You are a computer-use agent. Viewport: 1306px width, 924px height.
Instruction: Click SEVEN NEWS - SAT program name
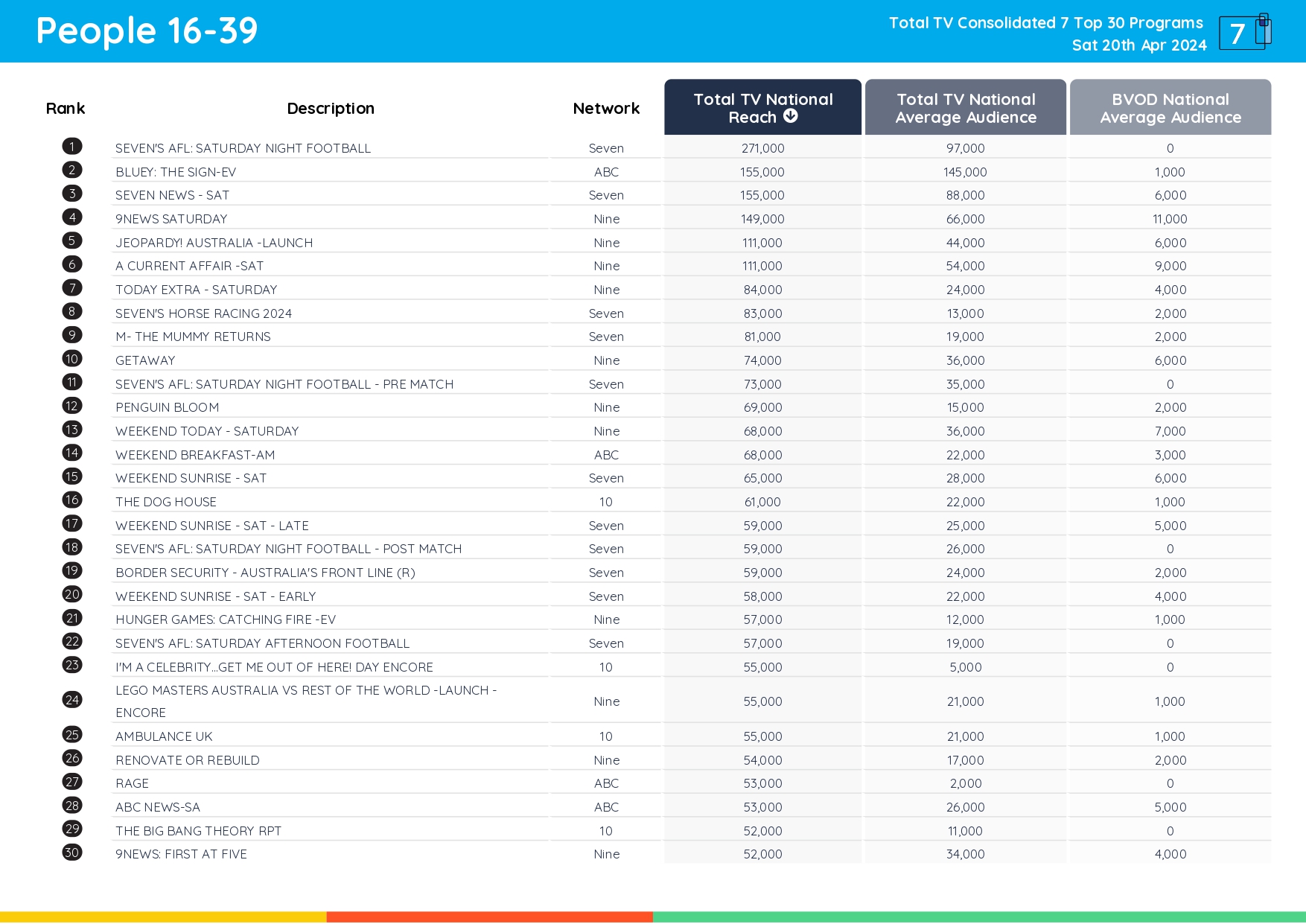[172, 196]
